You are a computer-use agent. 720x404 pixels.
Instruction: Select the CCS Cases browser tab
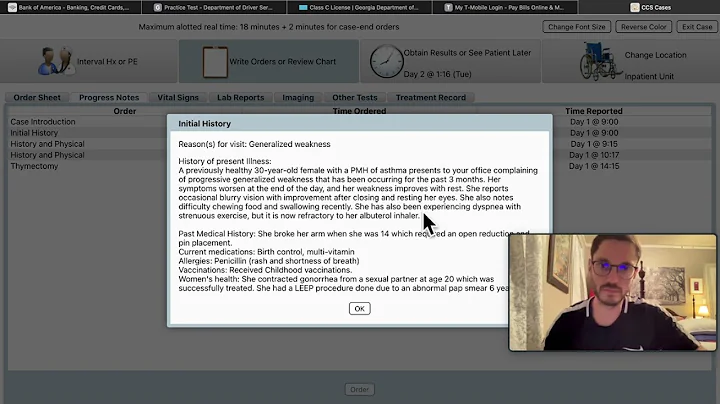[x=649, y=7]
